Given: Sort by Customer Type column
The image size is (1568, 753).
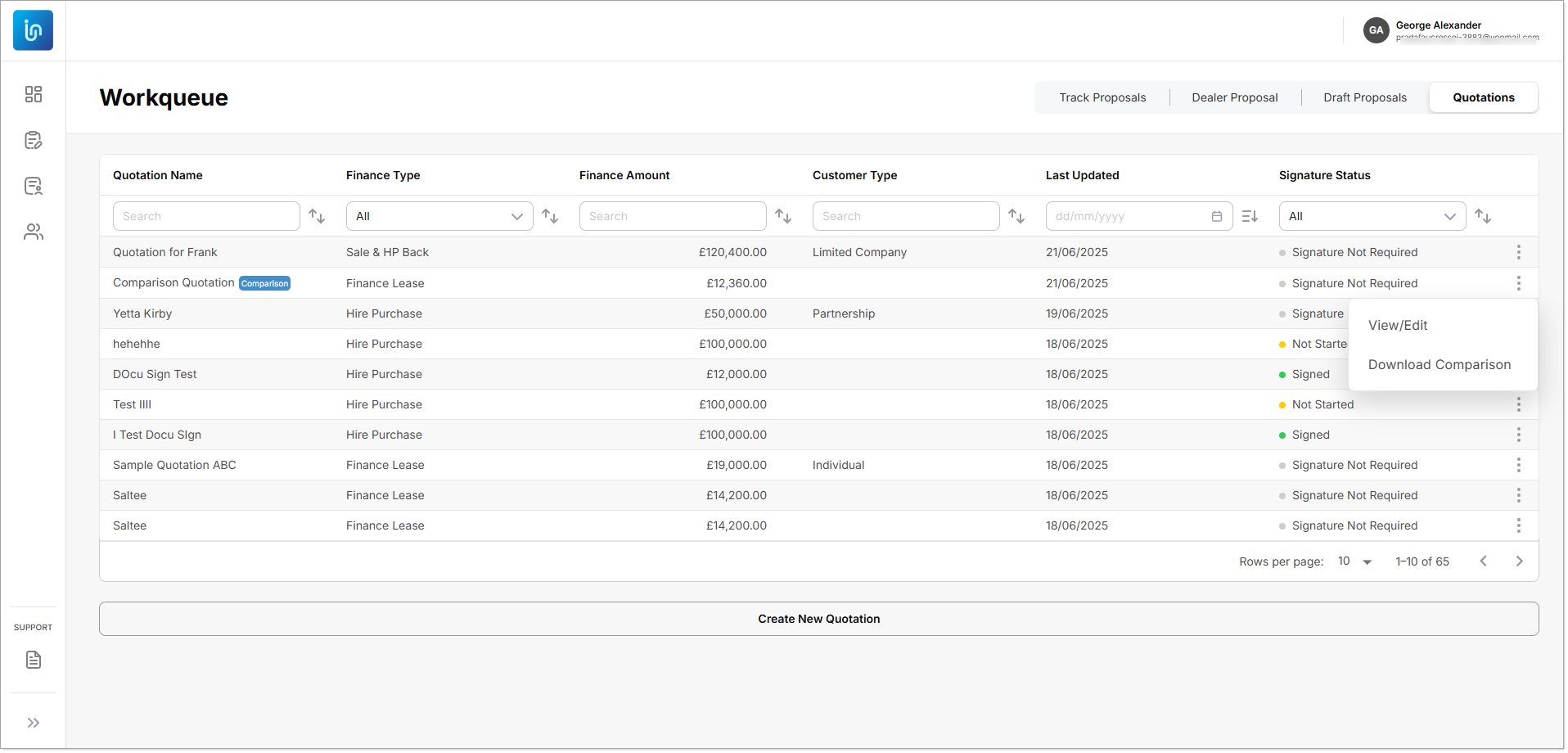Looking at the screenshot, I should (1016, 216).
